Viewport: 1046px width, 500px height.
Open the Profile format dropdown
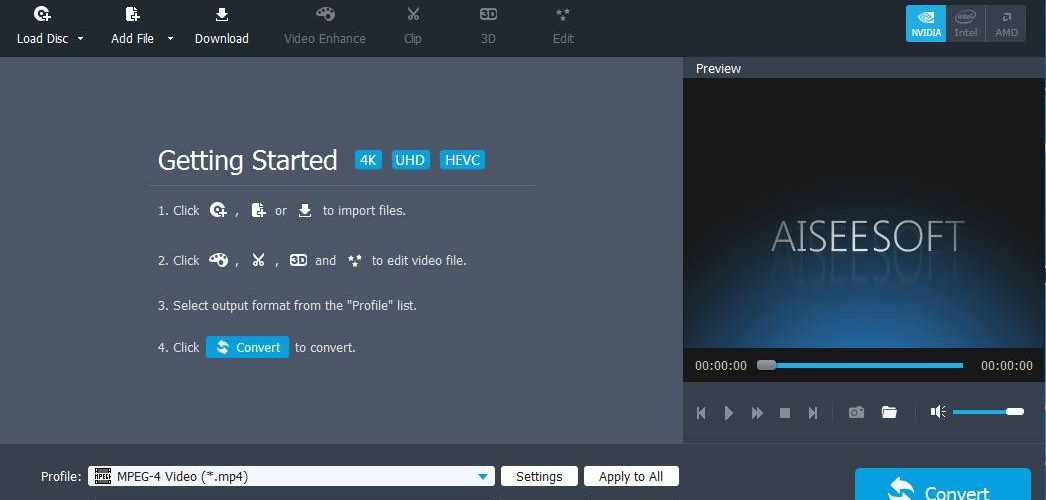pyautogui.click(x=292, y=477)
